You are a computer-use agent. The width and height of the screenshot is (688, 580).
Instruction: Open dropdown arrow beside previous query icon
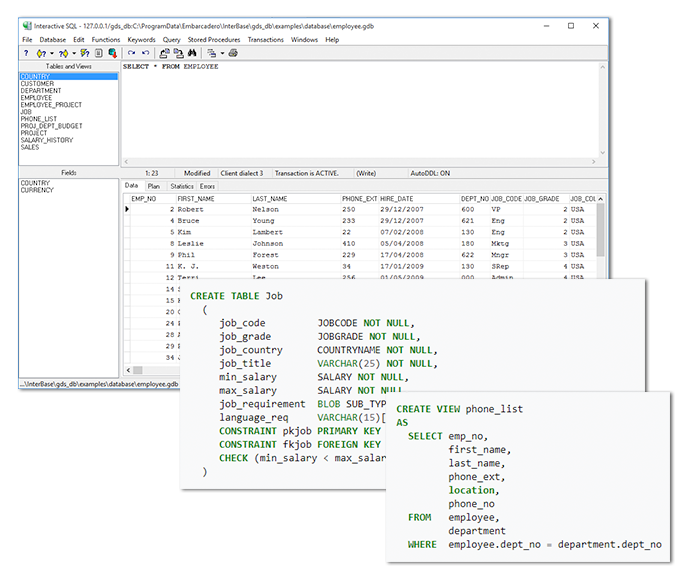click(x=52, y=53)
